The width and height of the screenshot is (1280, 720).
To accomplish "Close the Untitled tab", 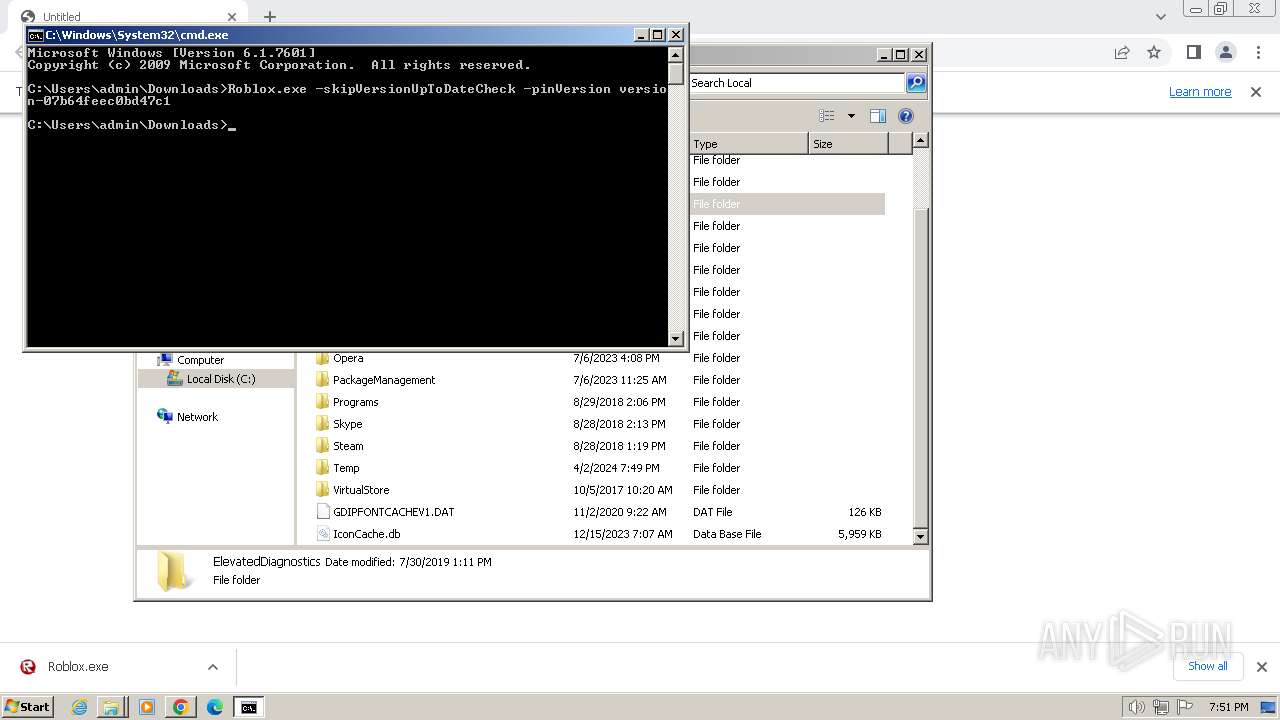I will [x=233, y=16].
